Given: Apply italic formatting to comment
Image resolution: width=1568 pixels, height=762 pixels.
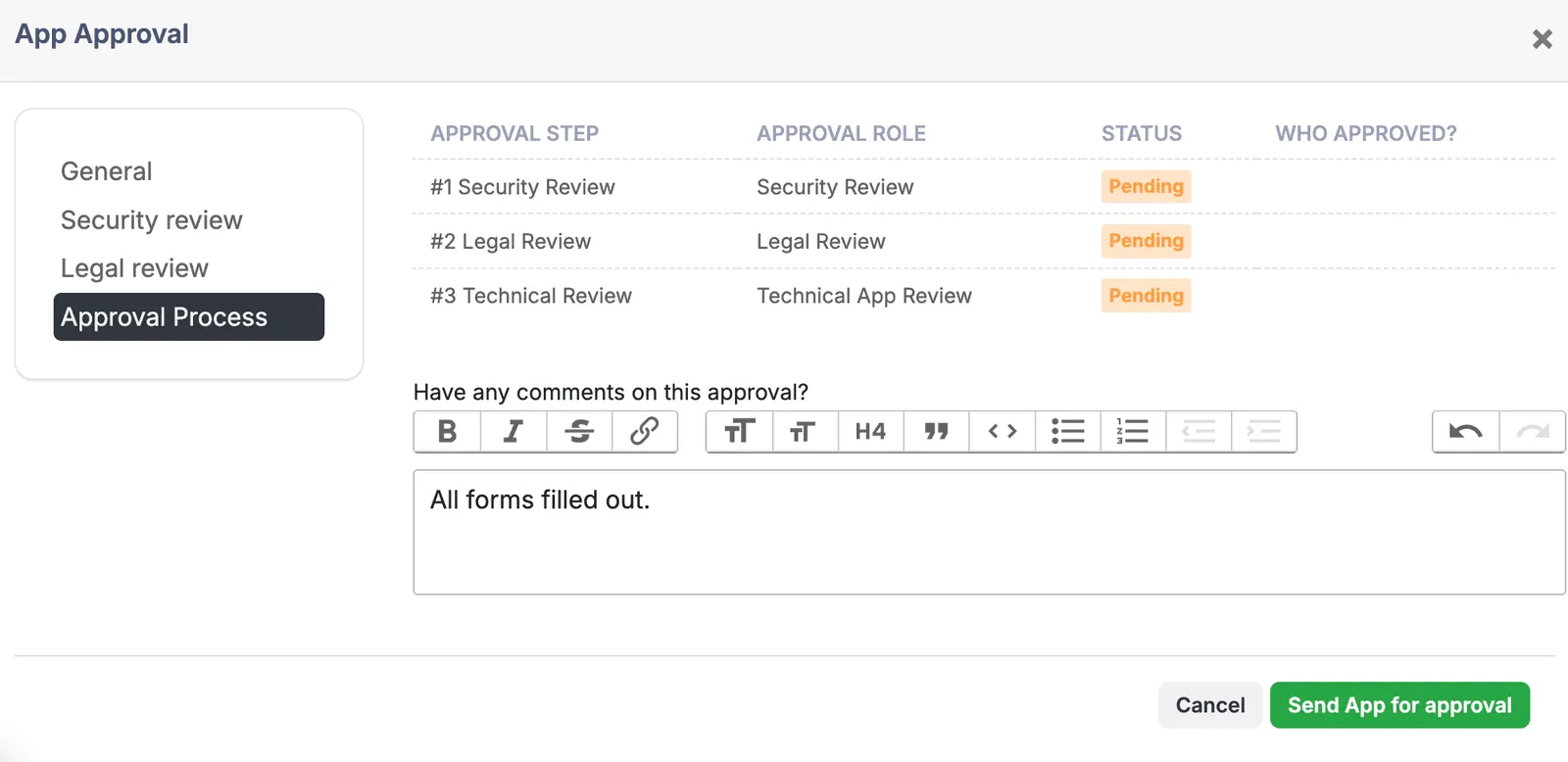Looking at the screenshot, I should 513,431.
